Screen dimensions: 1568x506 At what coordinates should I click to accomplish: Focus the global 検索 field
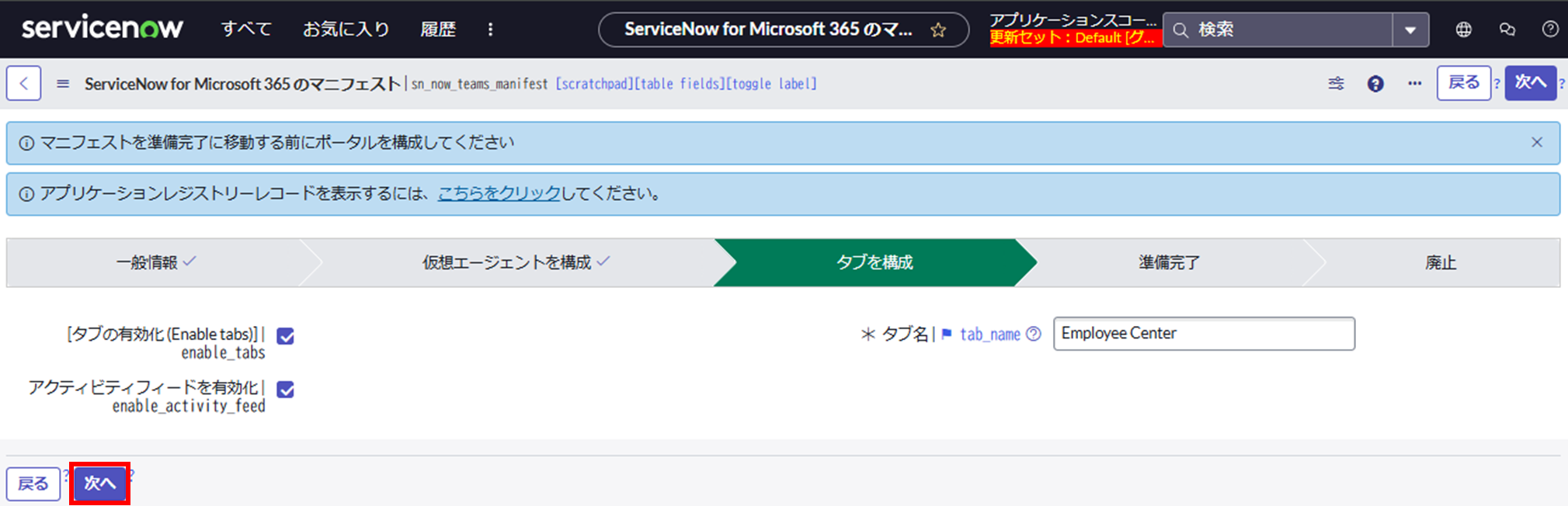click(1278, 29)
